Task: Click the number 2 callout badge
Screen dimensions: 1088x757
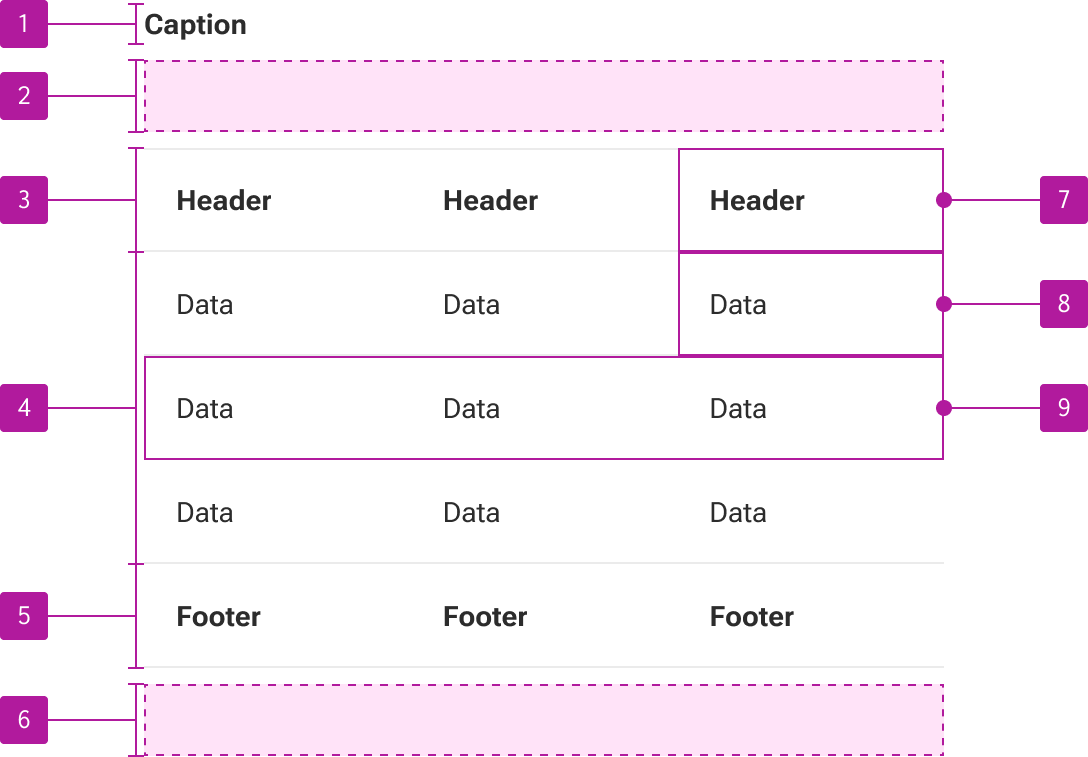Action: (24, 96)
